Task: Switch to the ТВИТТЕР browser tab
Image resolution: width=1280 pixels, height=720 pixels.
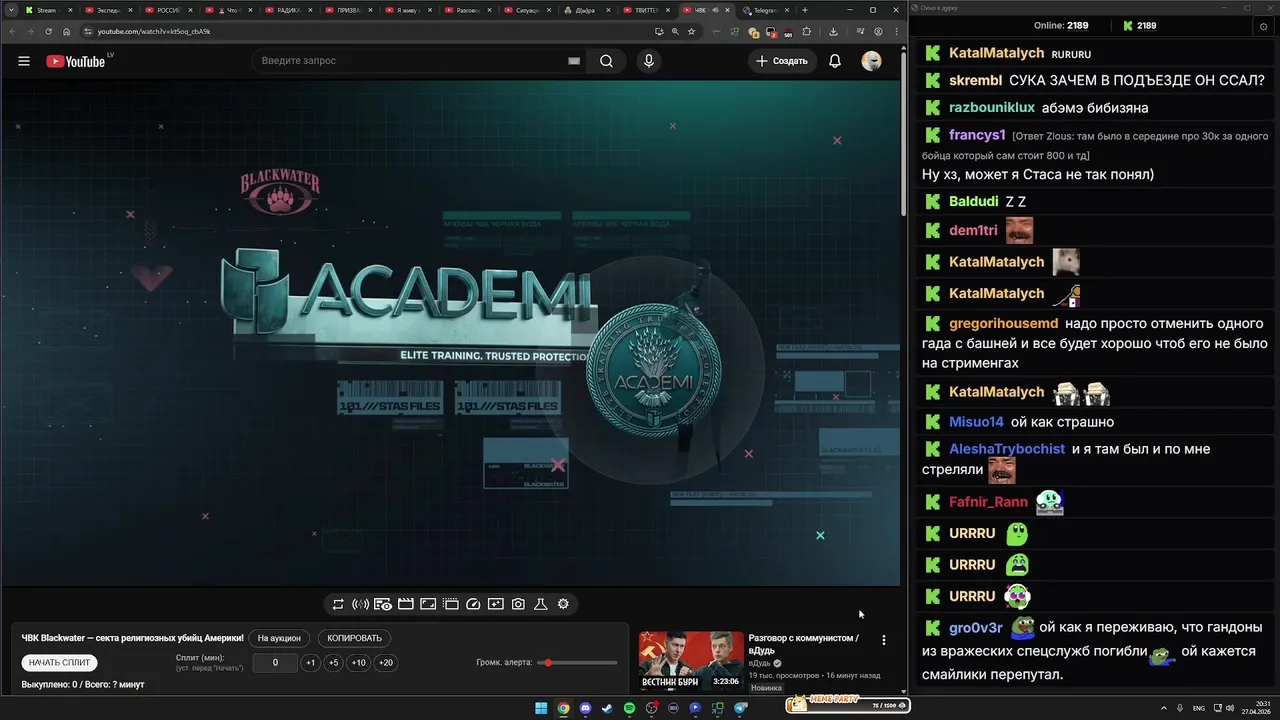Action: pyautogui.click(x=646, y=10)
